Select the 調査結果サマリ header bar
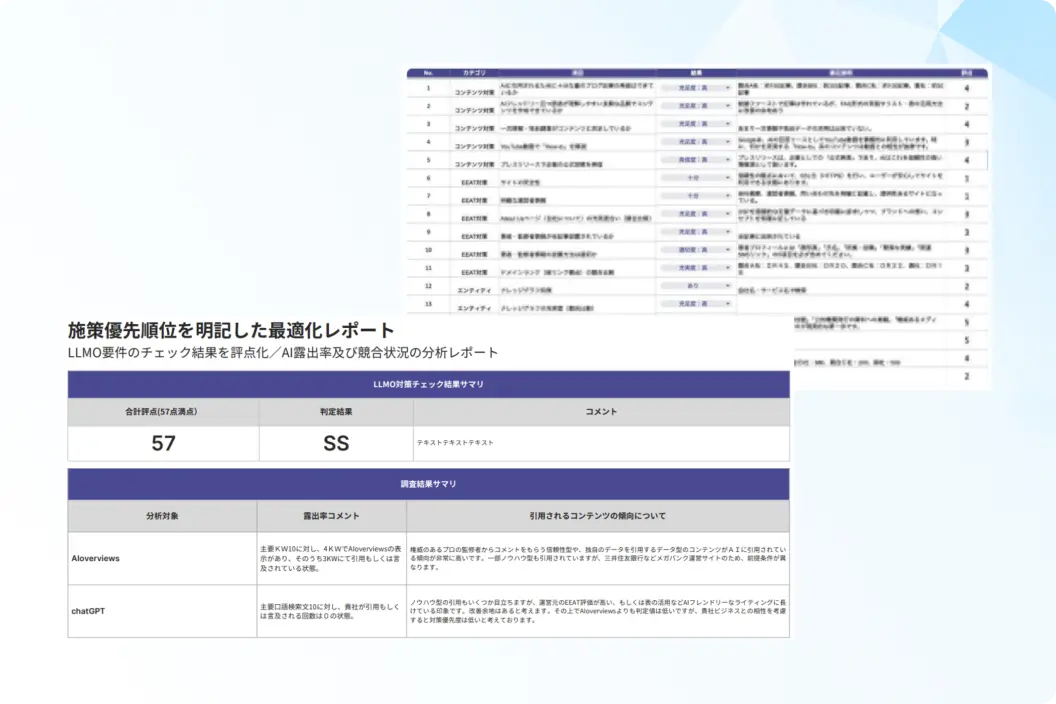 click(428, 484)
